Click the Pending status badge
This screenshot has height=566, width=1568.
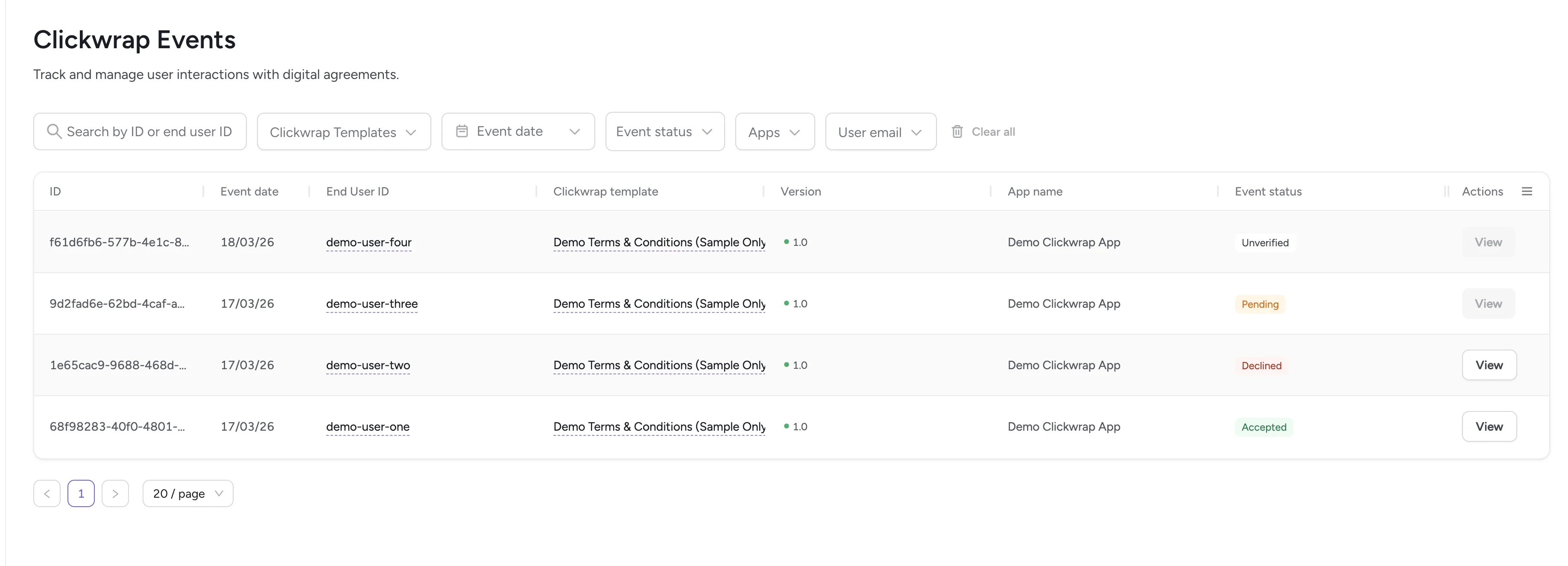pos(1259,304)
